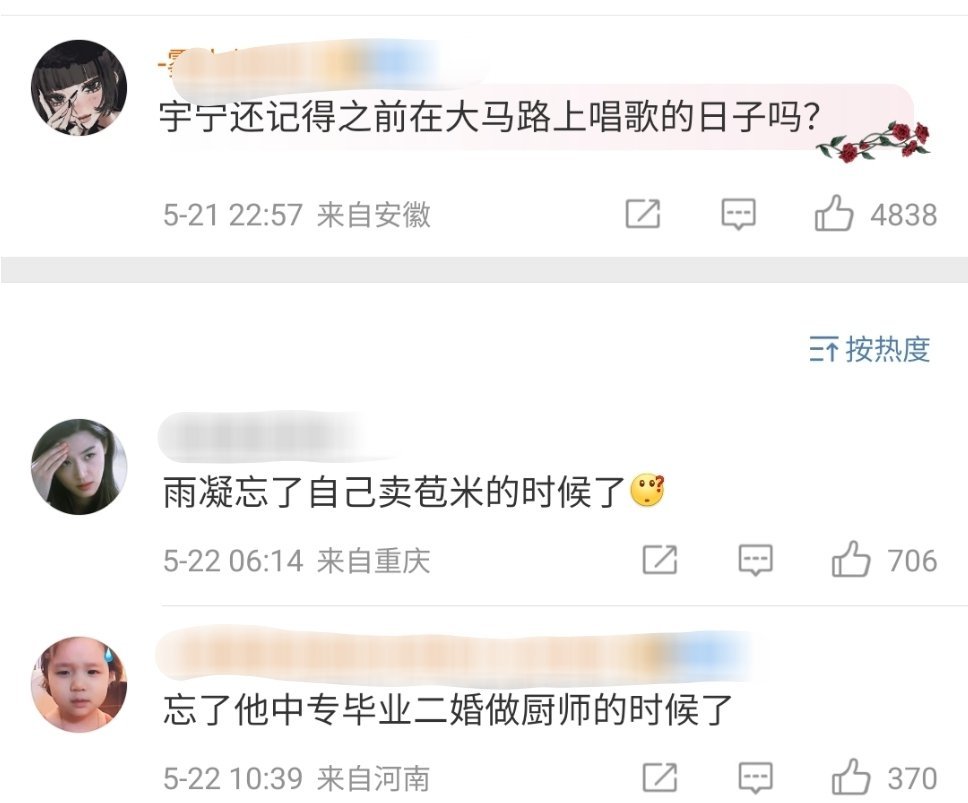Open the 按热度 sort dropdown

pos(870,349)
